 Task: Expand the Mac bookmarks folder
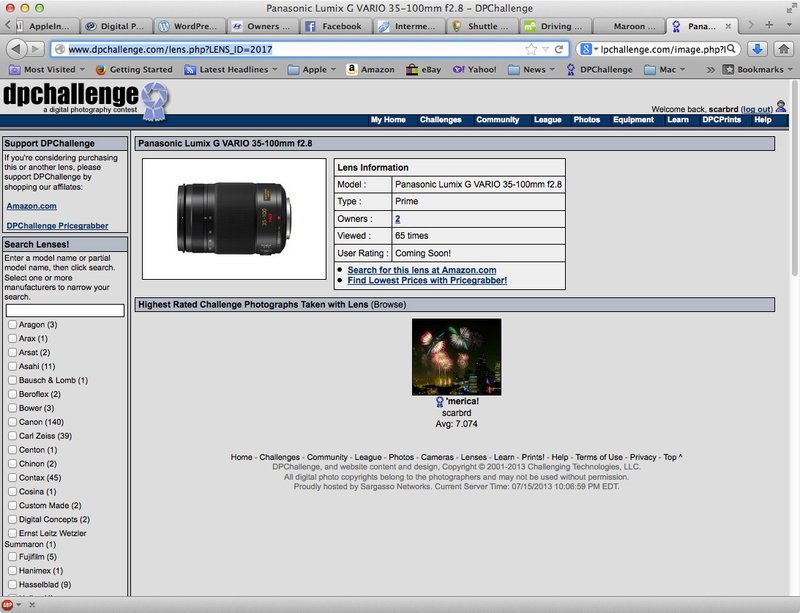pos(664,69)
